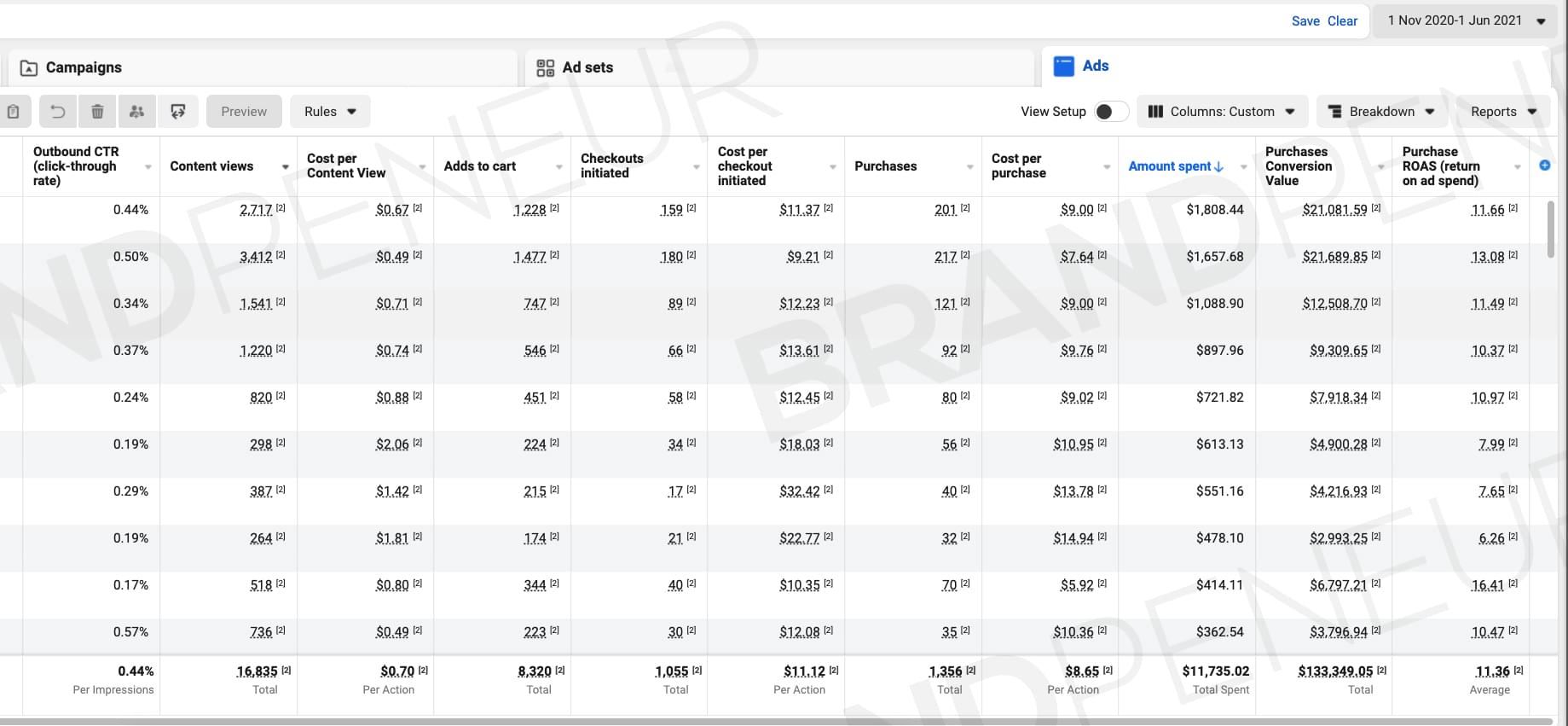Switch to the Campaigns tab
Viewport: 1568px width, 726px height.
coord(263,67)
